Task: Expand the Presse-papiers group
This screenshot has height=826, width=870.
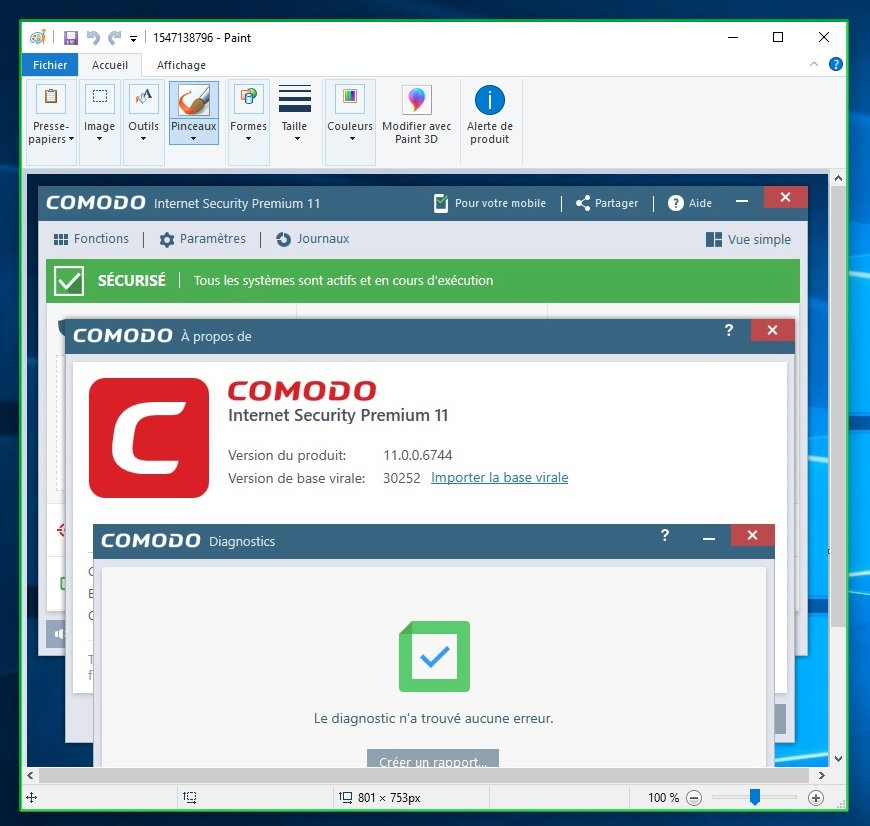Action: [51, 133]
